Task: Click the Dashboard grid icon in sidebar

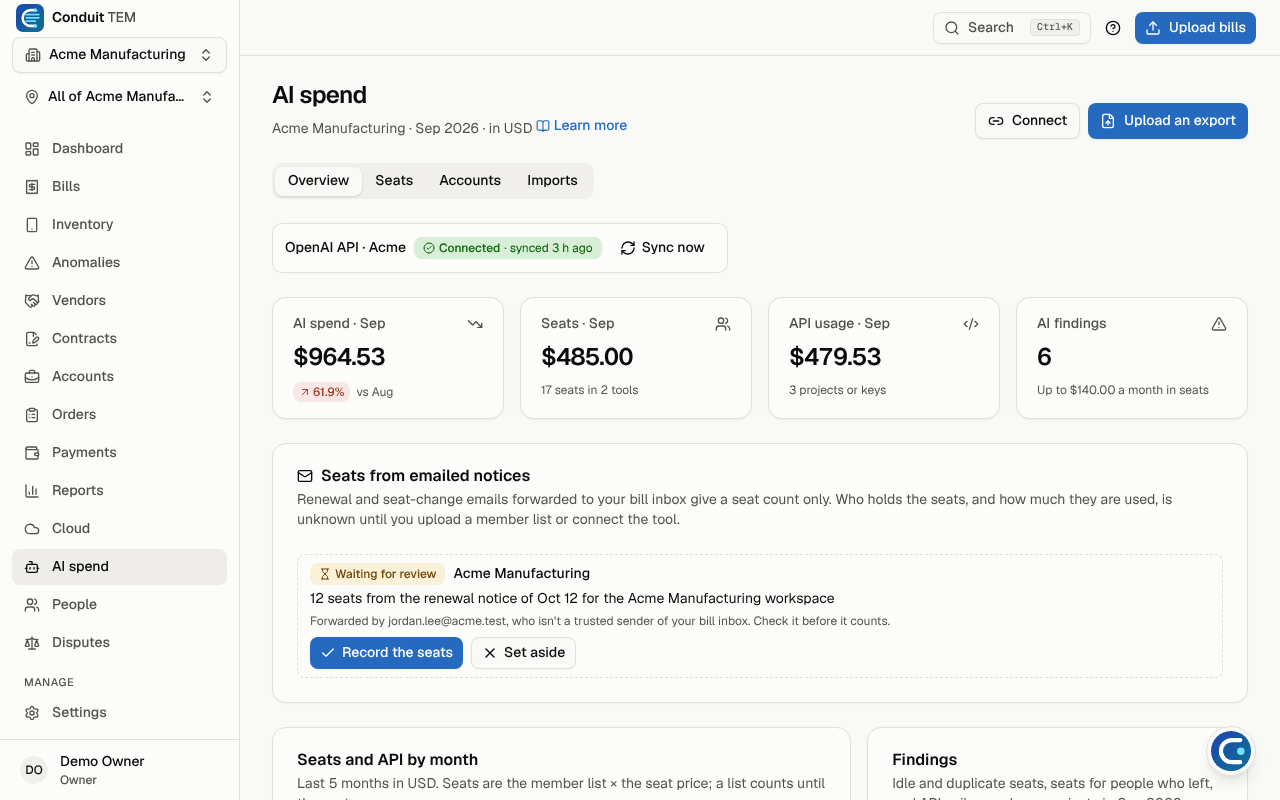Action: (32, 148)
